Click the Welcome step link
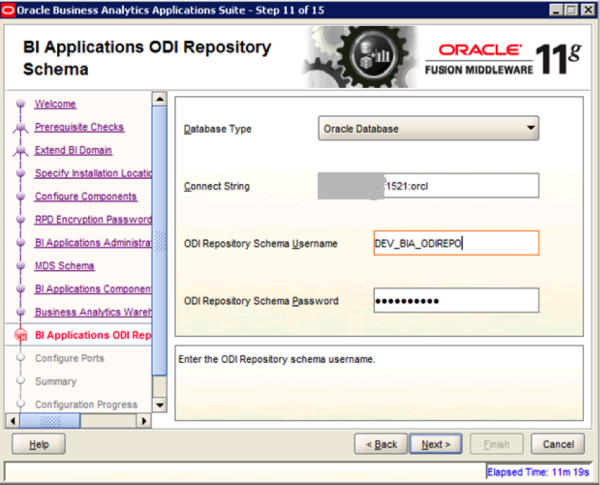This screenshot has height=485, width=600. 55,104
